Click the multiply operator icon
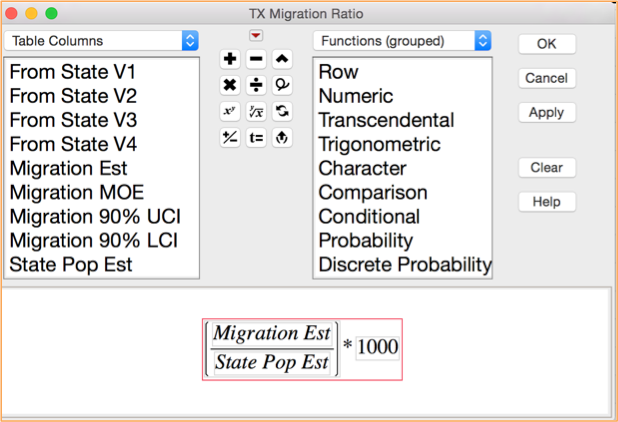 tap(230, 85)
